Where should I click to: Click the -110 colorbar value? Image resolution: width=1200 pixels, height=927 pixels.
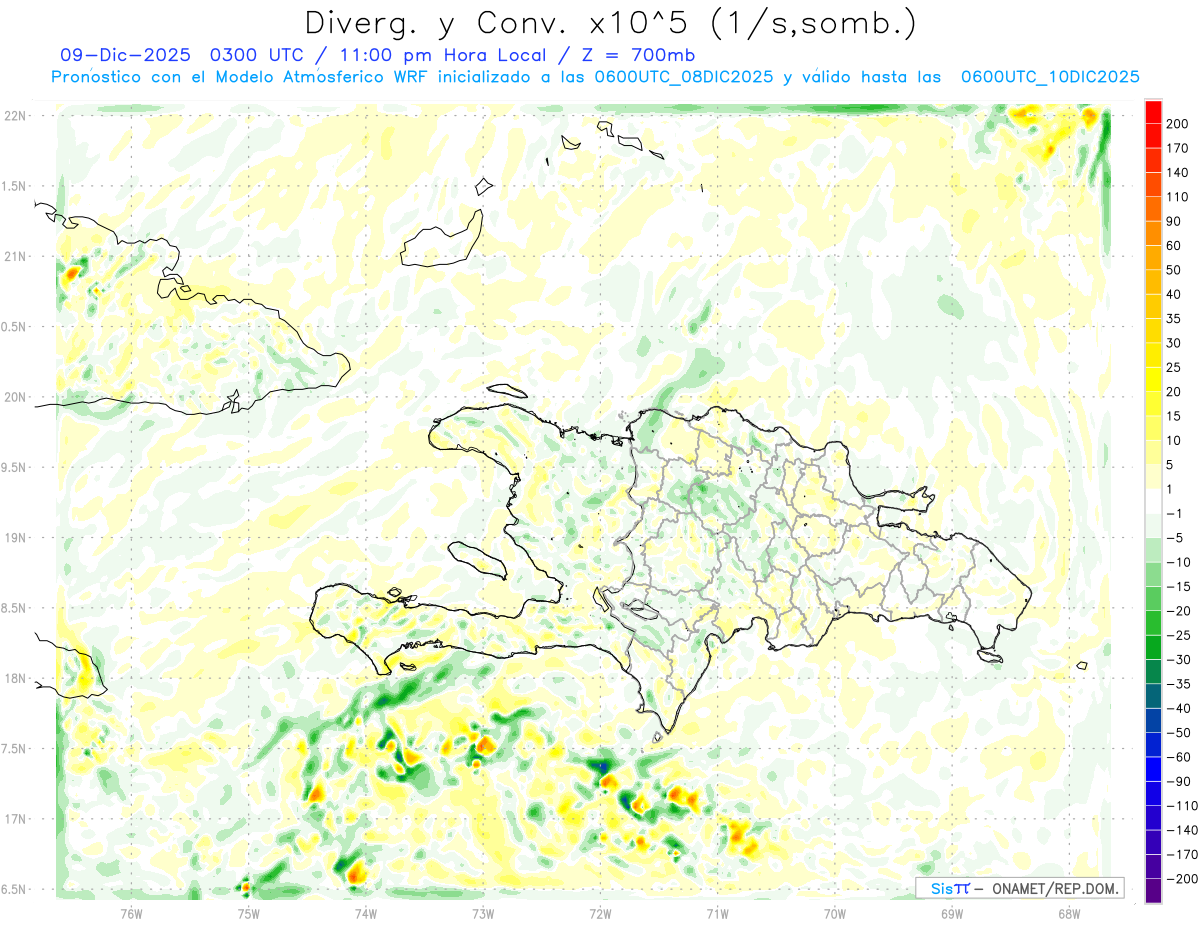click(1183, 806)
